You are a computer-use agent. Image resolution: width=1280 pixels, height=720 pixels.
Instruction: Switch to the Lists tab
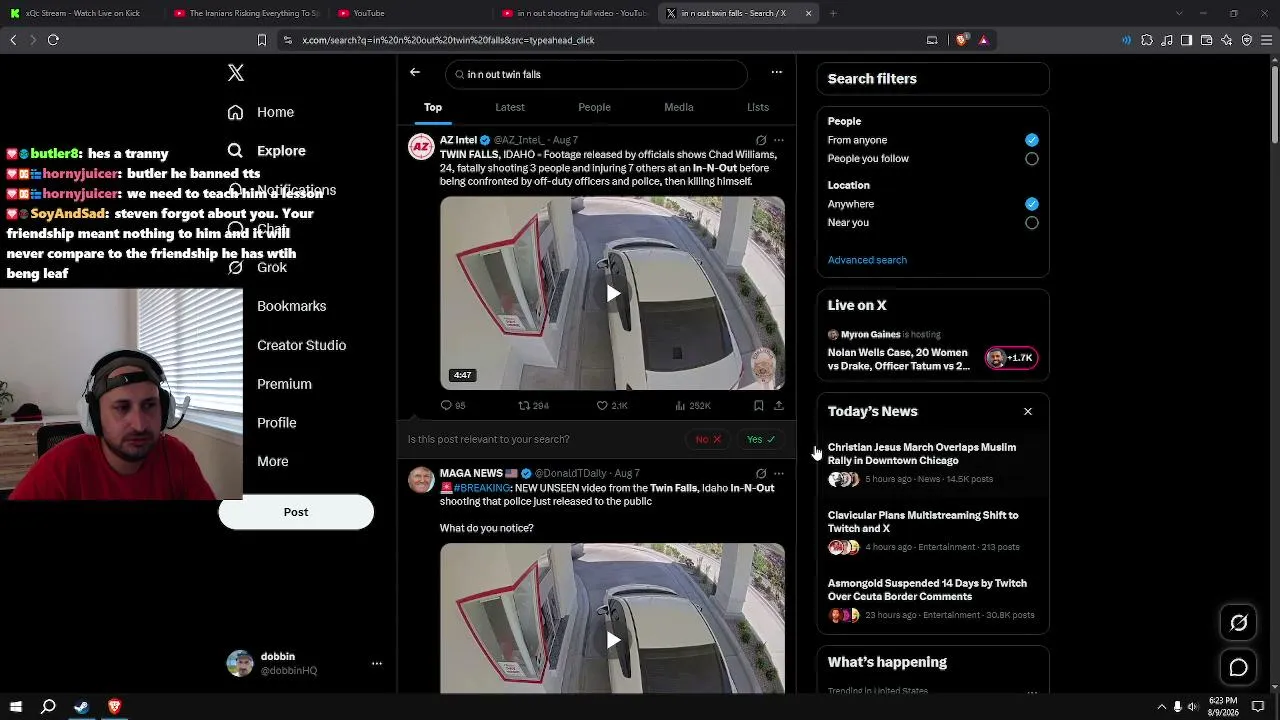[x=758, y=107]
